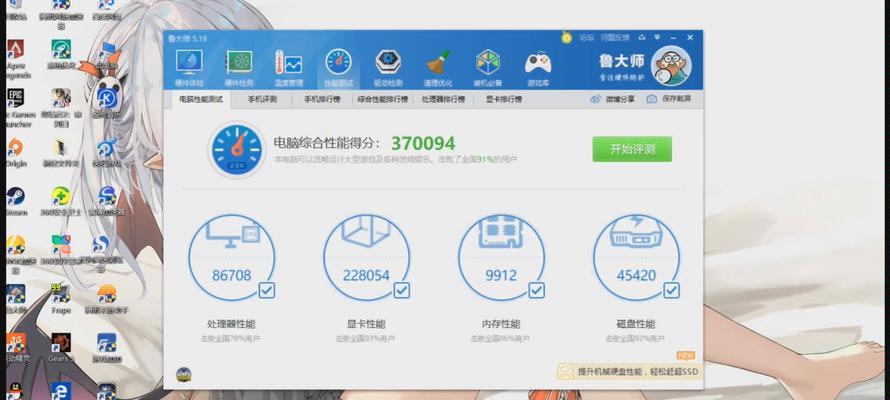This screenshot has height=400, width=890.
Task: Switch to 处理器排行榜 tab
Action: click(443, 99)
